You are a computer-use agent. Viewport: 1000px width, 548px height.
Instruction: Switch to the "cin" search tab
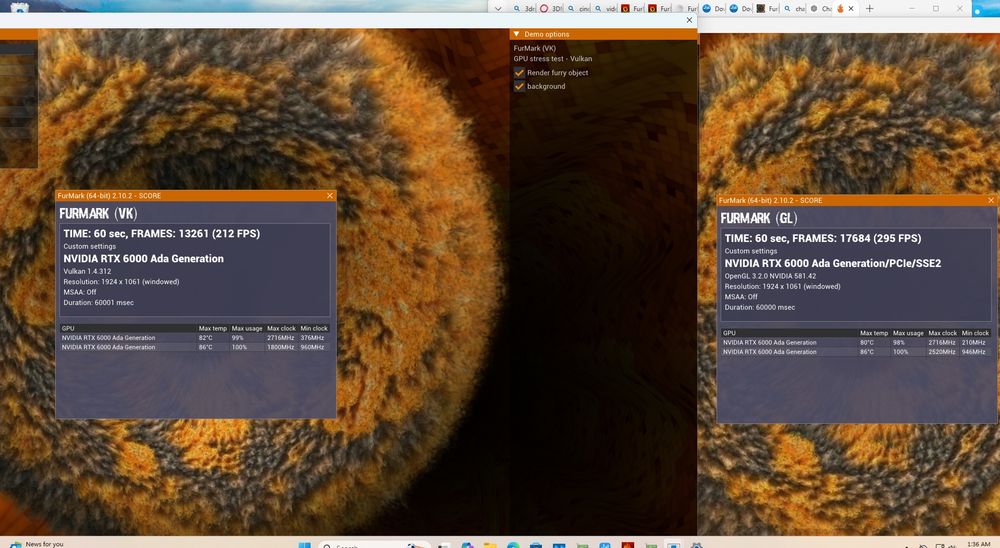(578, 8)
